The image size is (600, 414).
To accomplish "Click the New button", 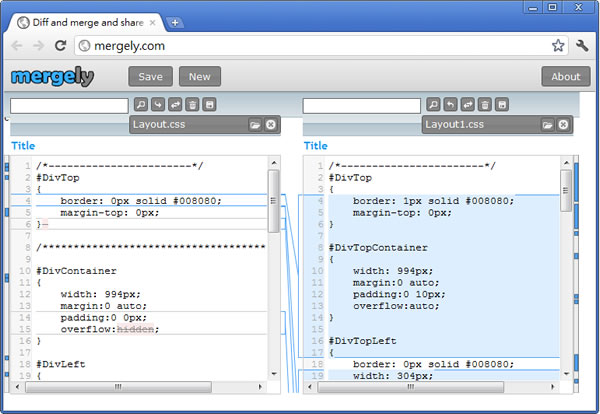I will 199,77.
